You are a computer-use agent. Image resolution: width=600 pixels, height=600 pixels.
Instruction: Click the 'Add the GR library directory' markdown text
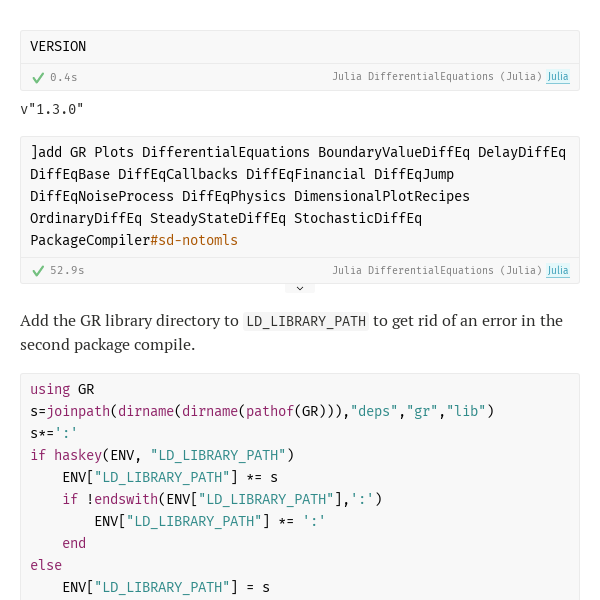tap(130, 321)
